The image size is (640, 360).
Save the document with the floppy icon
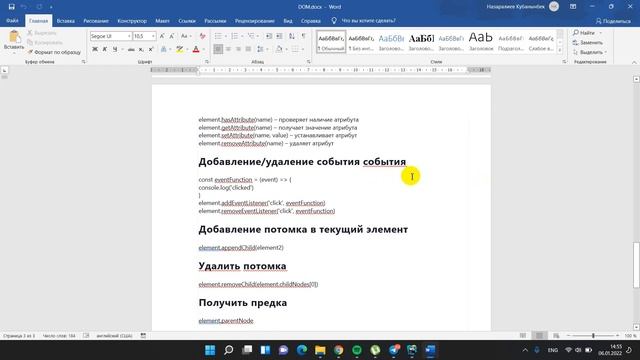tap(11, 7)
